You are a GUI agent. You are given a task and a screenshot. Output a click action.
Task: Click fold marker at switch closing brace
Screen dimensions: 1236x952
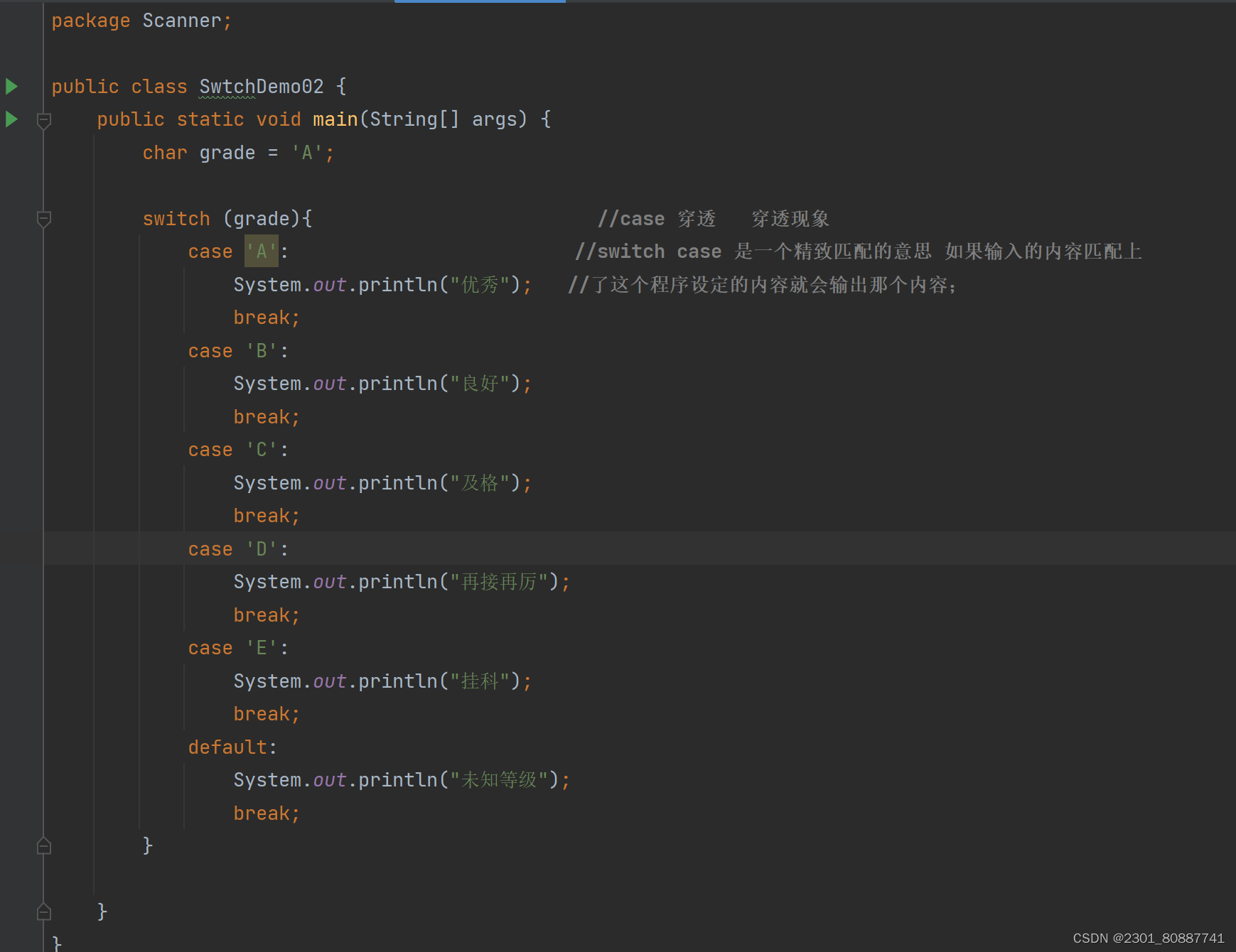pyautogui.click(x=44, y=845)
